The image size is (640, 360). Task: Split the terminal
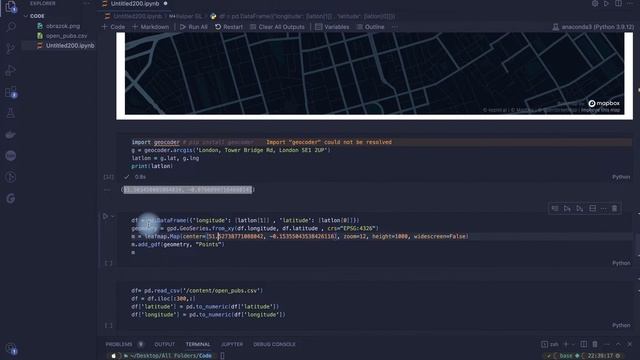pyautogui.click(x=584, y=344)
